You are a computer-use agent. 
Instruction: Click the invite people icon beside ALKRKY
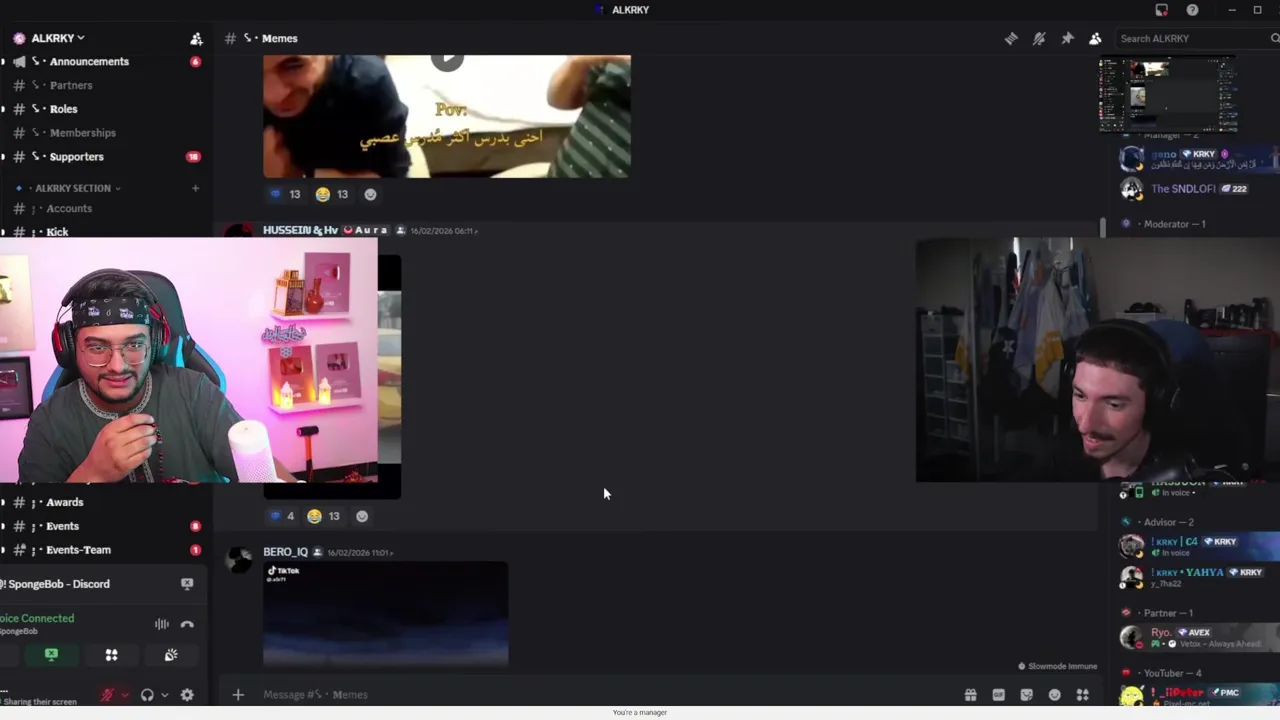click(196, 38)
